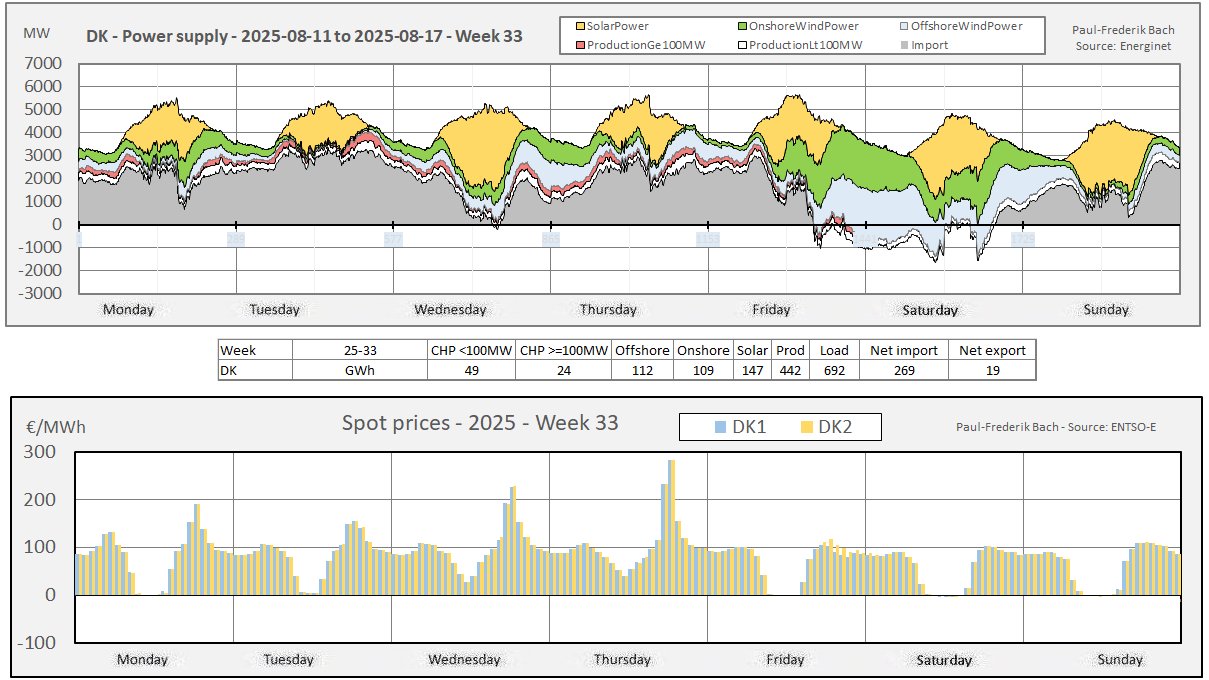1209x680 pixels.
Task: Click Wednesday label on power supply chart
Action: [450, 310]
